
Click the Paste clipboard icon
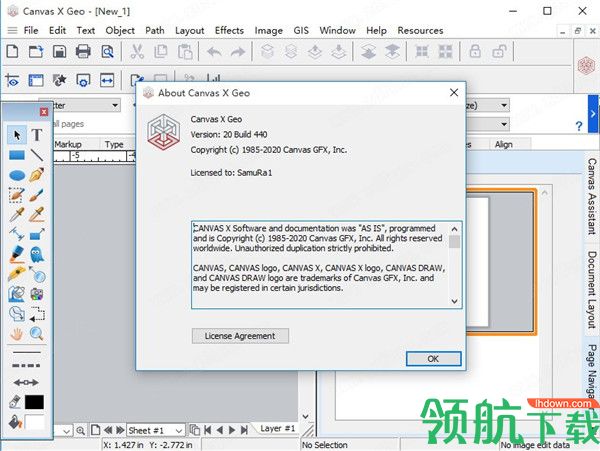[x=185, y=51]
